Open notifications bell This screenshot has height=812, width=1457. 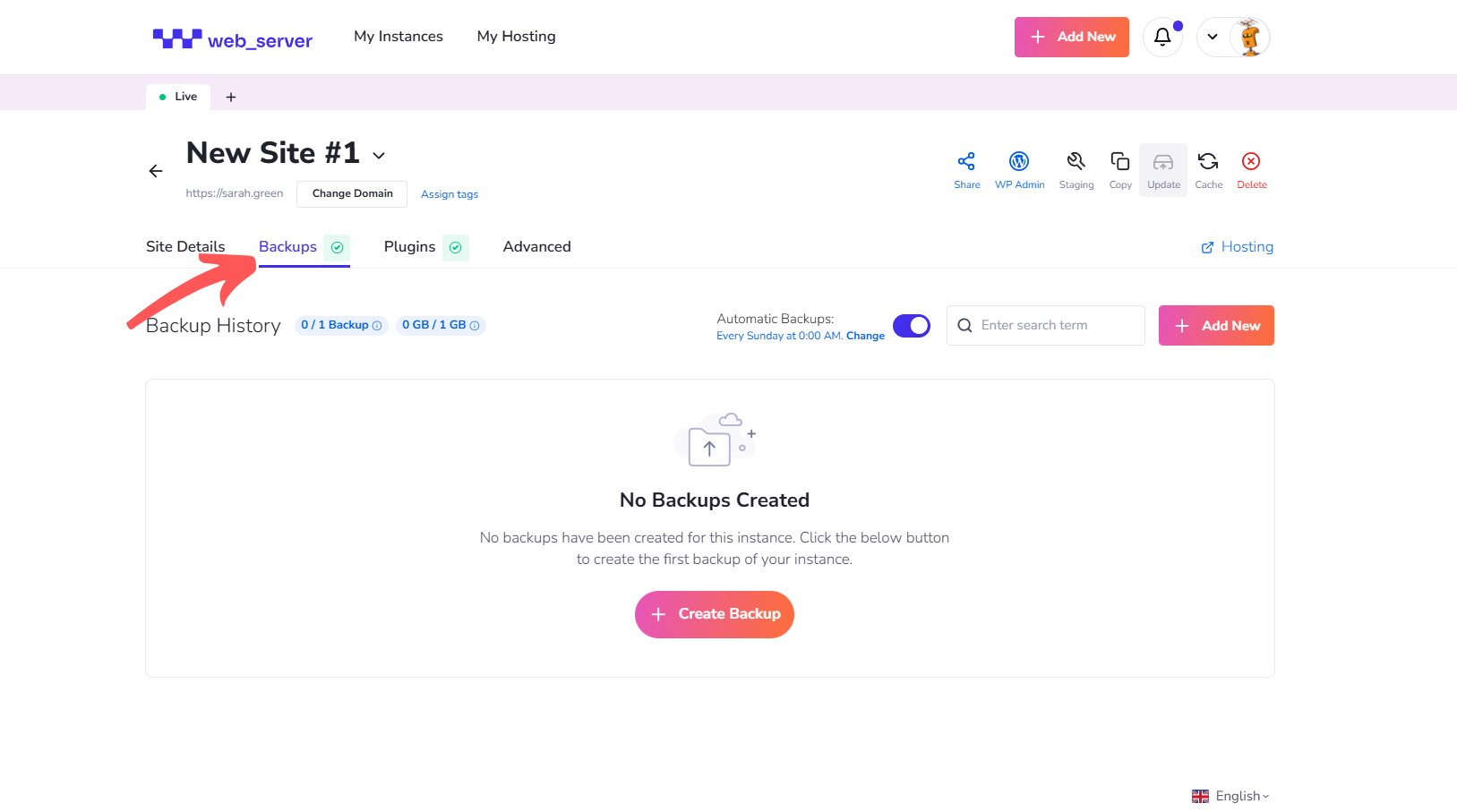[x=1162, y=37]
